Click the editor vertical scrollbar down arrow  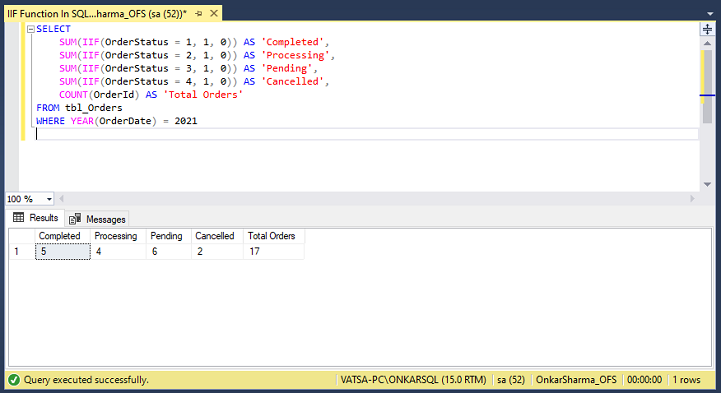point(707,184)
